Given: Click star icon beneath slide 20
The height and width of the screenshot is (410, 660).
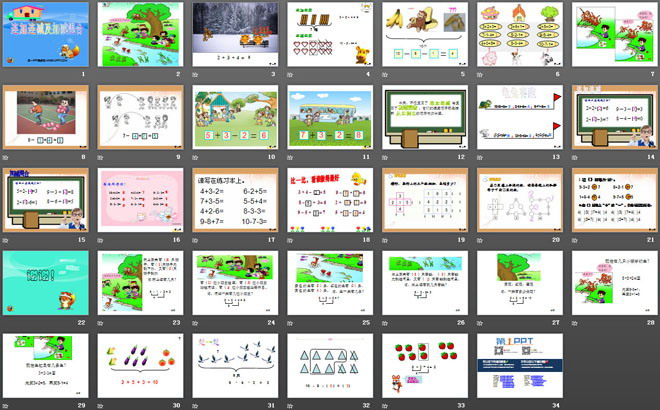Looking at the screenshot, I should click(x=480, y=240).
